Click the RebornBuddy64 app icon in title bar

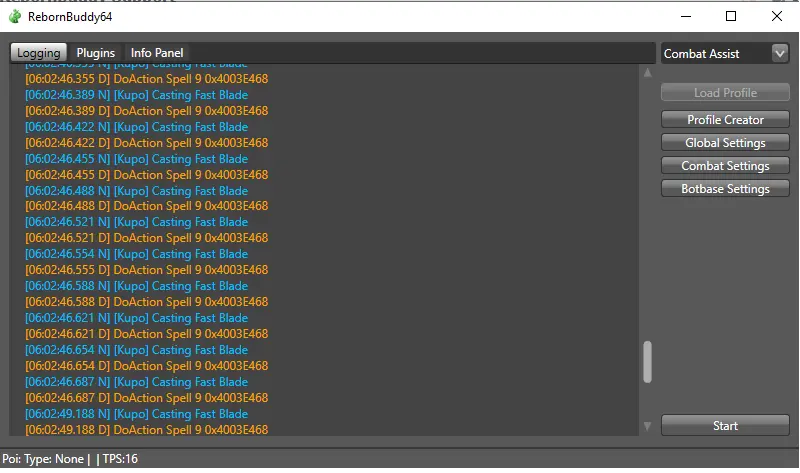[x=15, y=17]
